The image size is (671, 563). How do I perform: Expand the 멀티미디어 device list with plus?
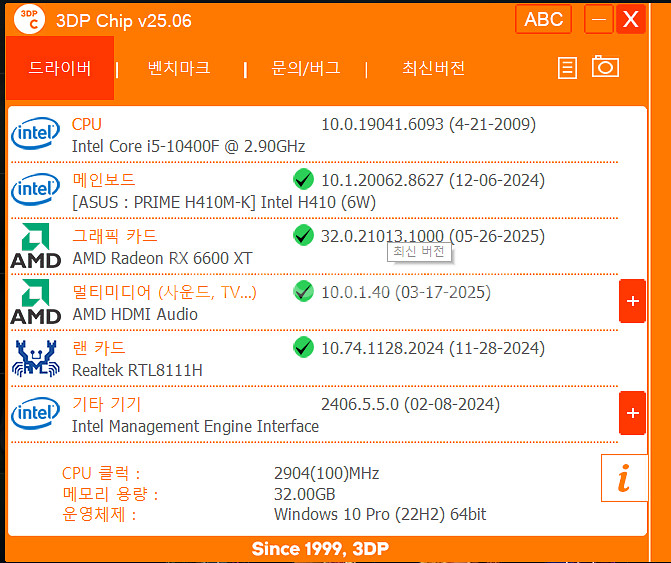pyautogui.click(x=632, y=301)
